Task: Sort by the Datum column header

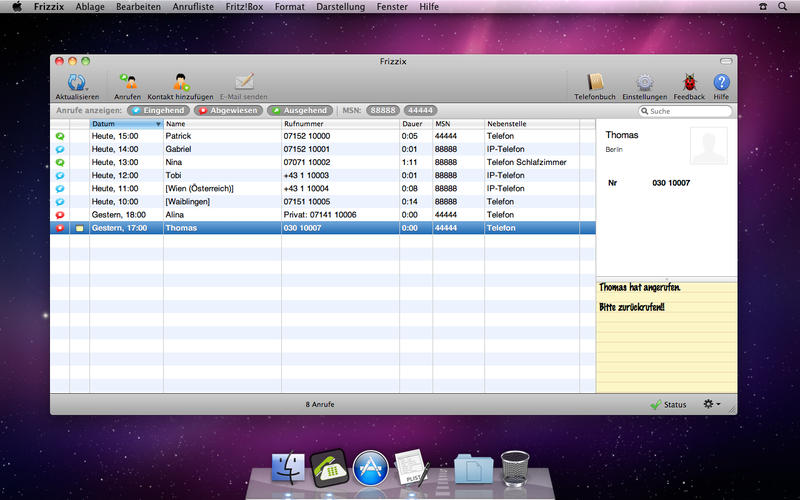Action: [x=125, y=124]
